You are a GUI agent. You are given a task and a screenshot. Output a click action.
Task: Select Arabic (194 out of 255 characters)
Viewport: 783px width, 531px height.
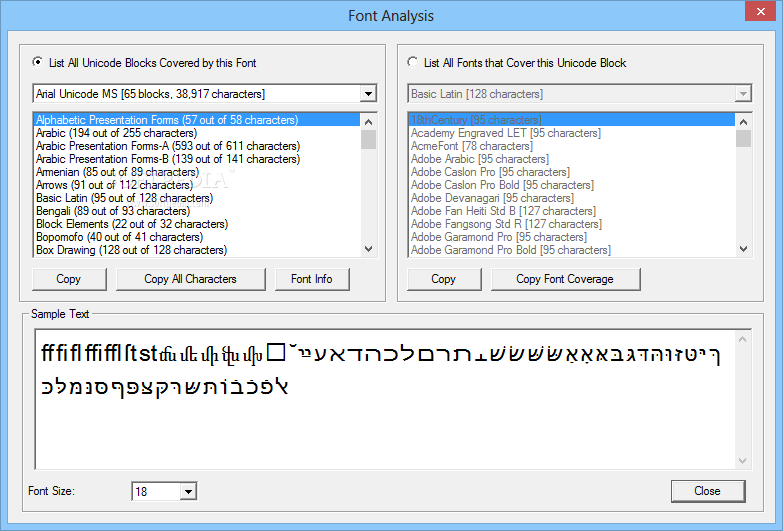[197, 133]
